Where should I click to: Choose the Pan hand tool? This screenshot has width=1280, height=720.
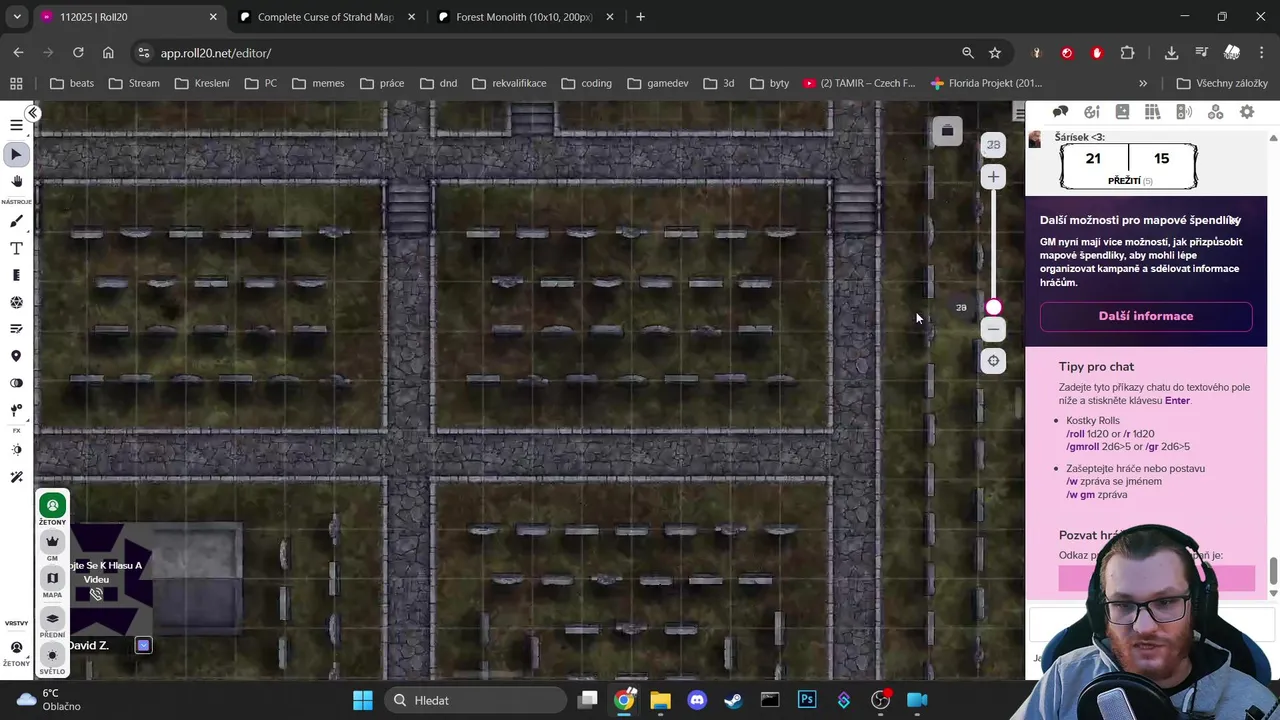point(16,181)
